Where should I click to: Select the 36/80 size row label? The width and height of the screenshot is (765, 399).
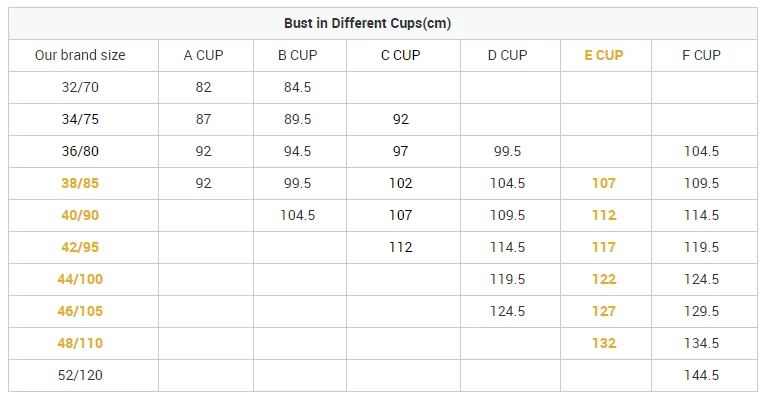(x=80, y=151)
